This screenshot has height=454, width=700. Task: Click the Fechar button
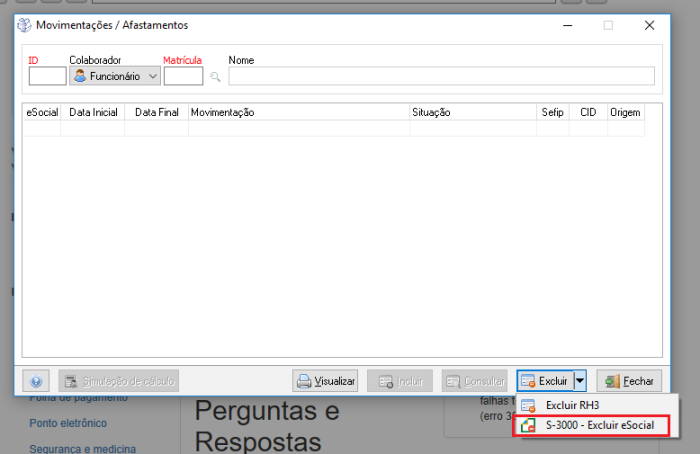pyautogui.click(x=629, y=381)
